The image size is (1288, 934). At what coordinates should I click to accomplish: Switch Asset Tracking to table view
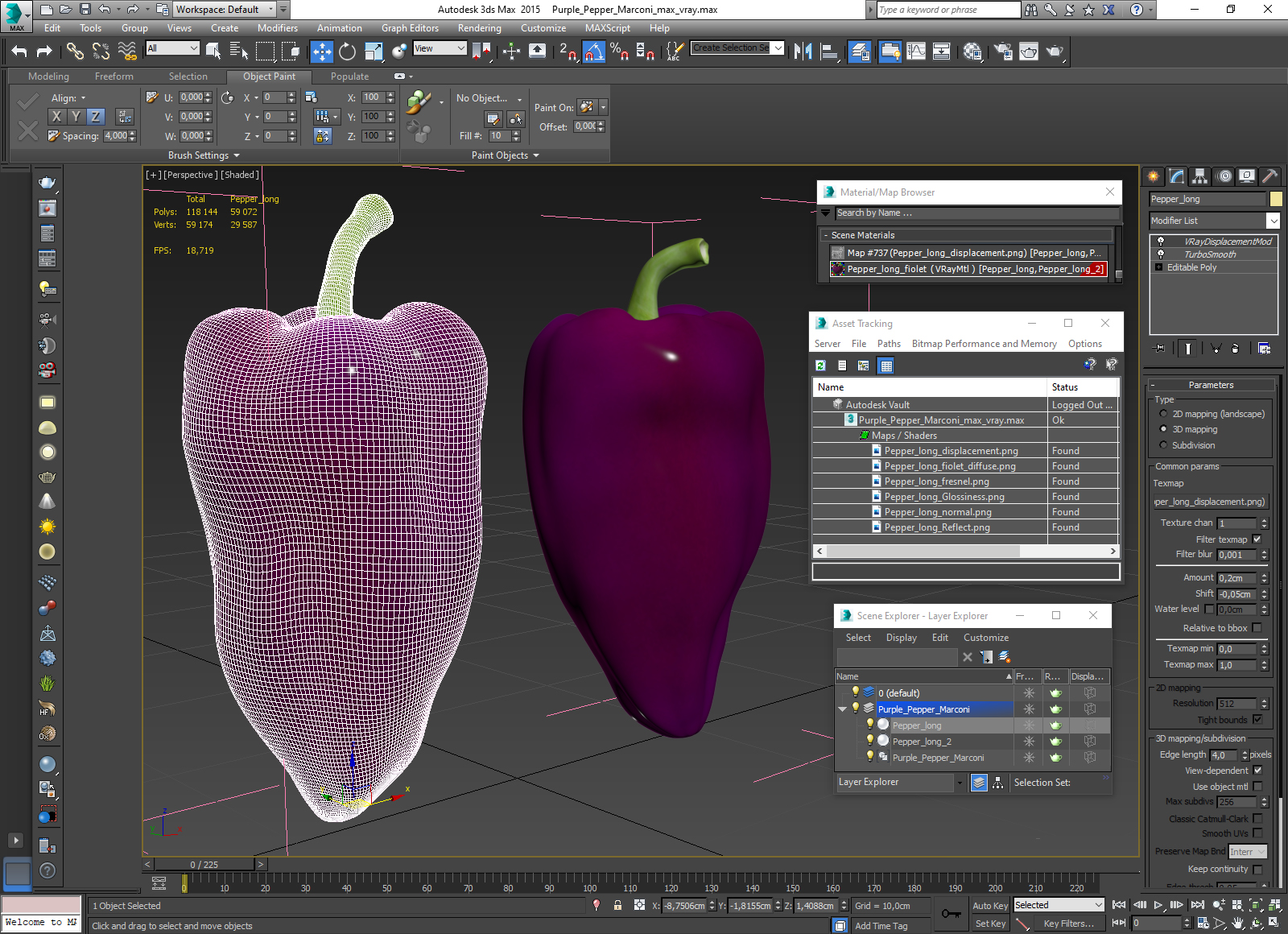885,366
